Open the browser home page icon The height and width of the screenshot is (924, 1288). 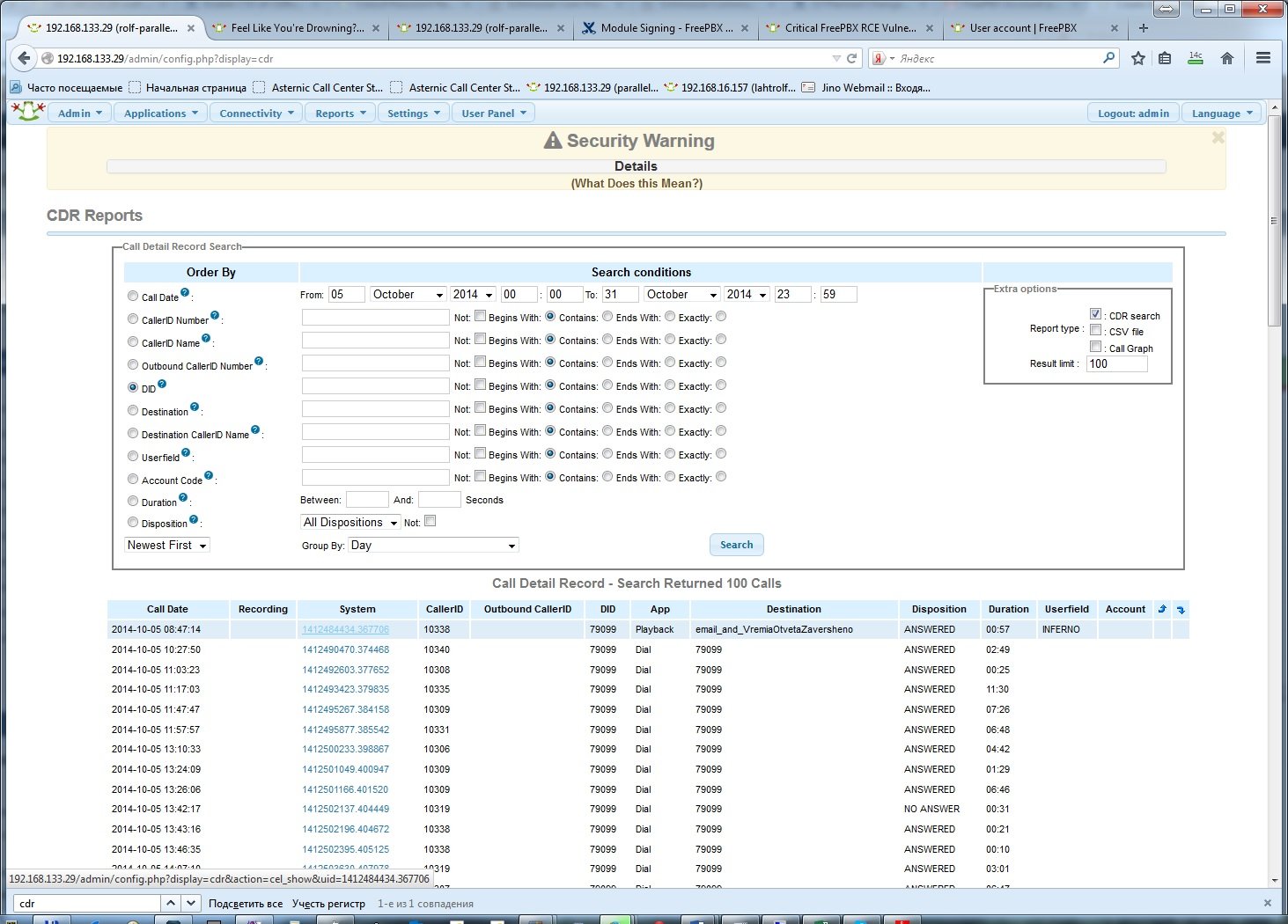[x=1227, y=58]
